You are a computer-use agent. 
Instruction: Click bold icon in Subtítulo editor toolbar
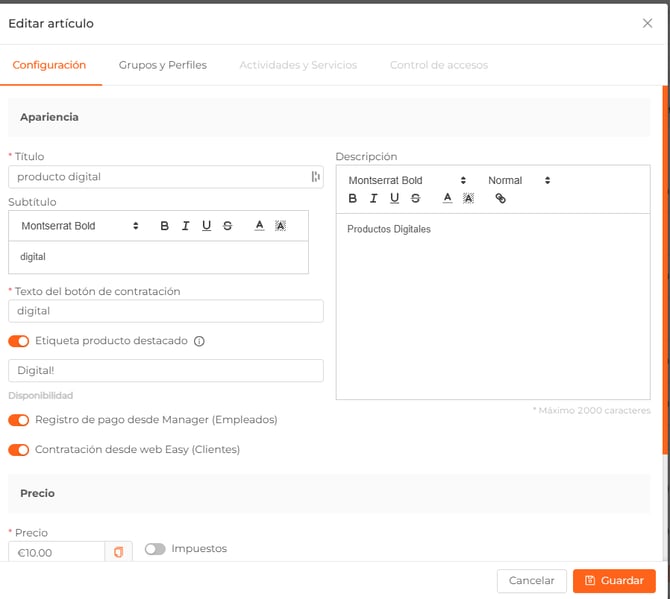(x=165, y=226)
